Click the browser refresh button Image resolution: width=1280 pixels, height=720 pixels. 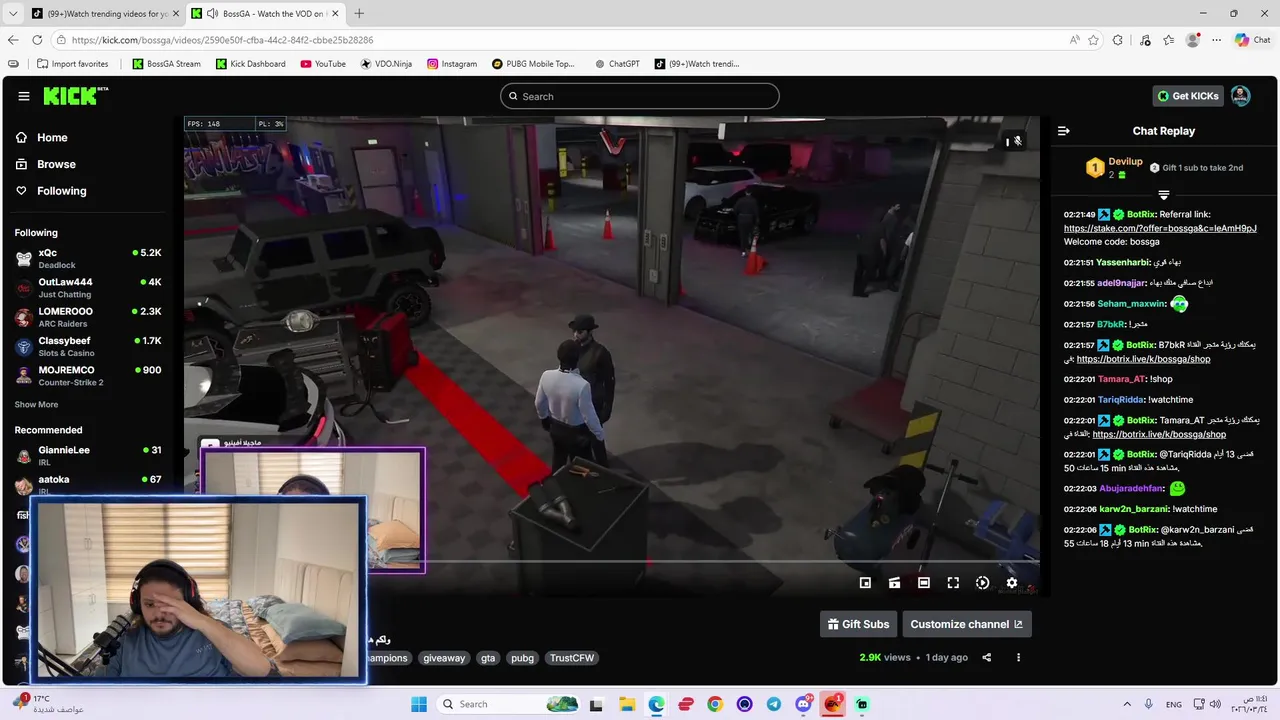coord(37,40)
